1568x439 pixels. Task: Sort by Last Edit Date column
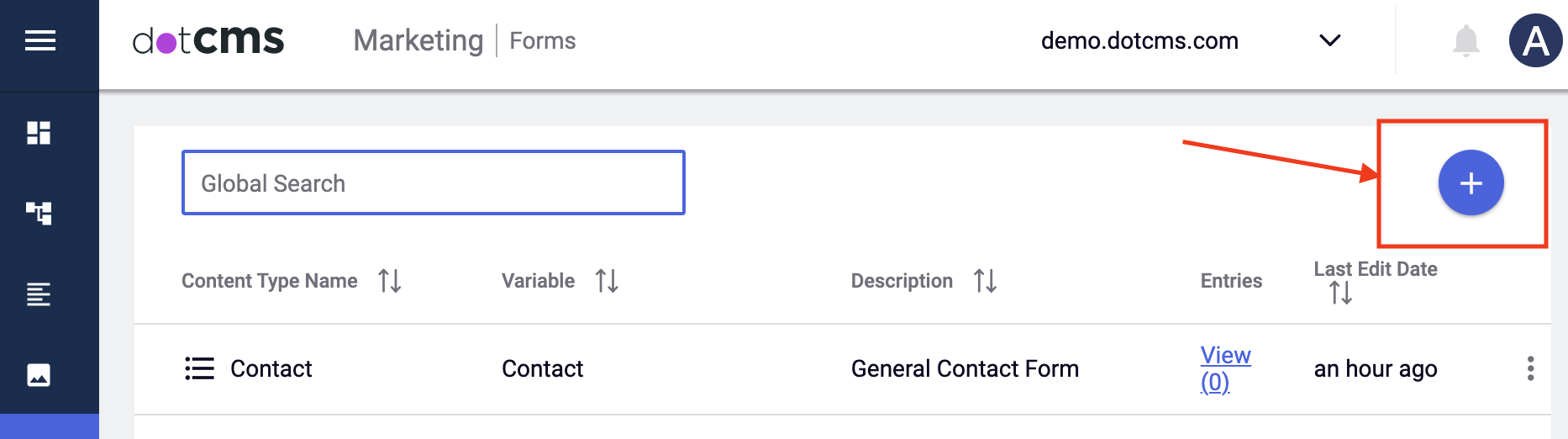(x=1340, y=294)
